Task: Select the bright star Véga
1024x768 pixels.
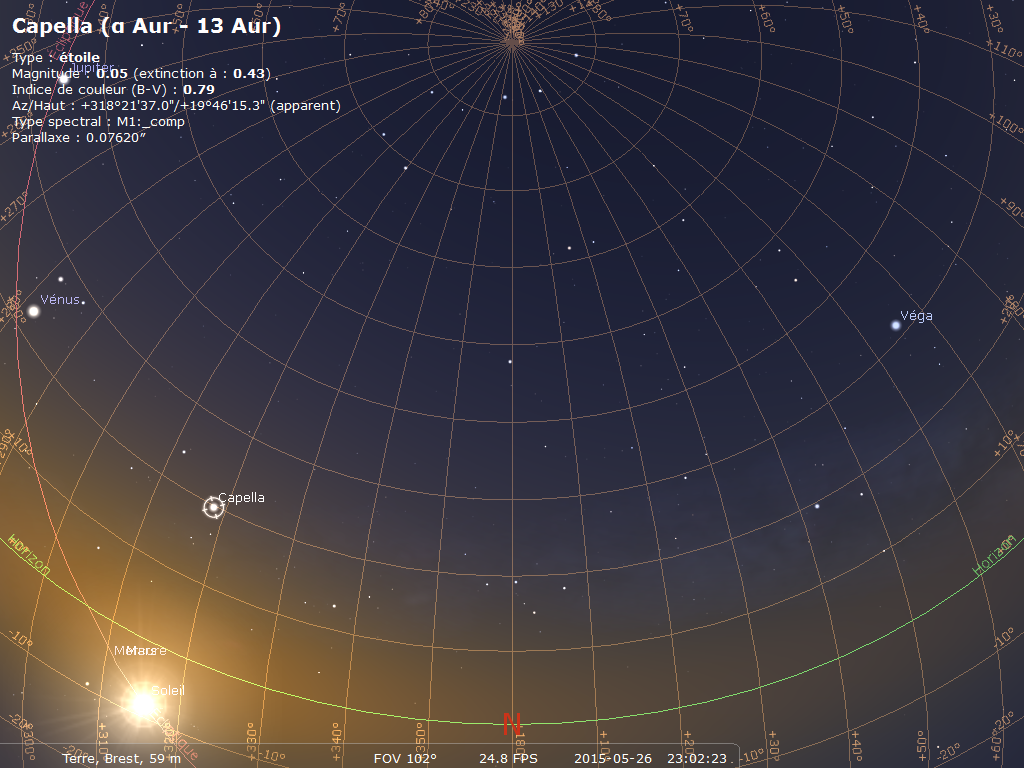Action: point(895,325)
